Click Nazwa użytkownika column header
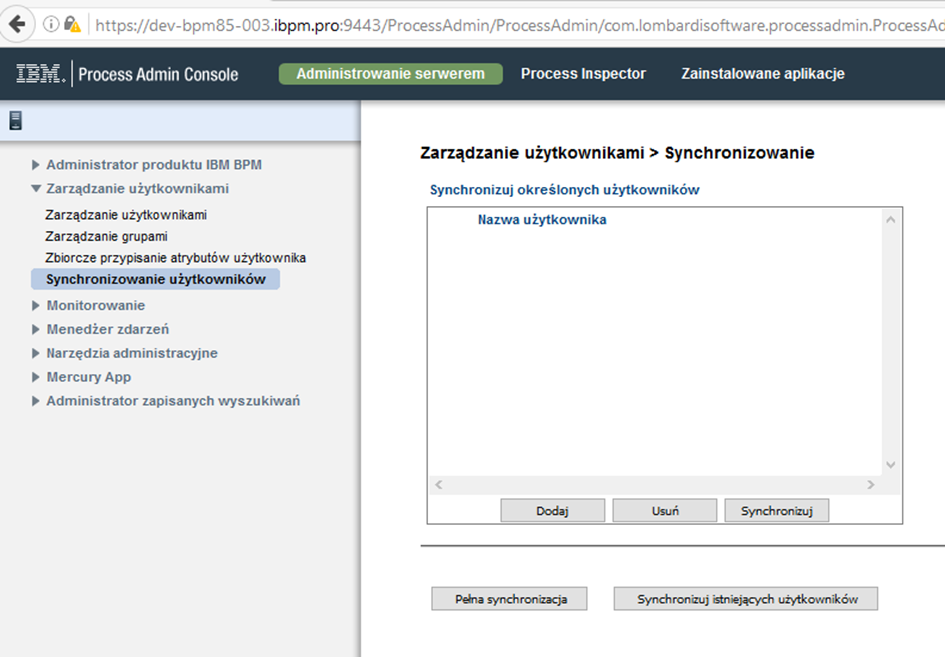 pyautogui.click(x=542, y=219)
